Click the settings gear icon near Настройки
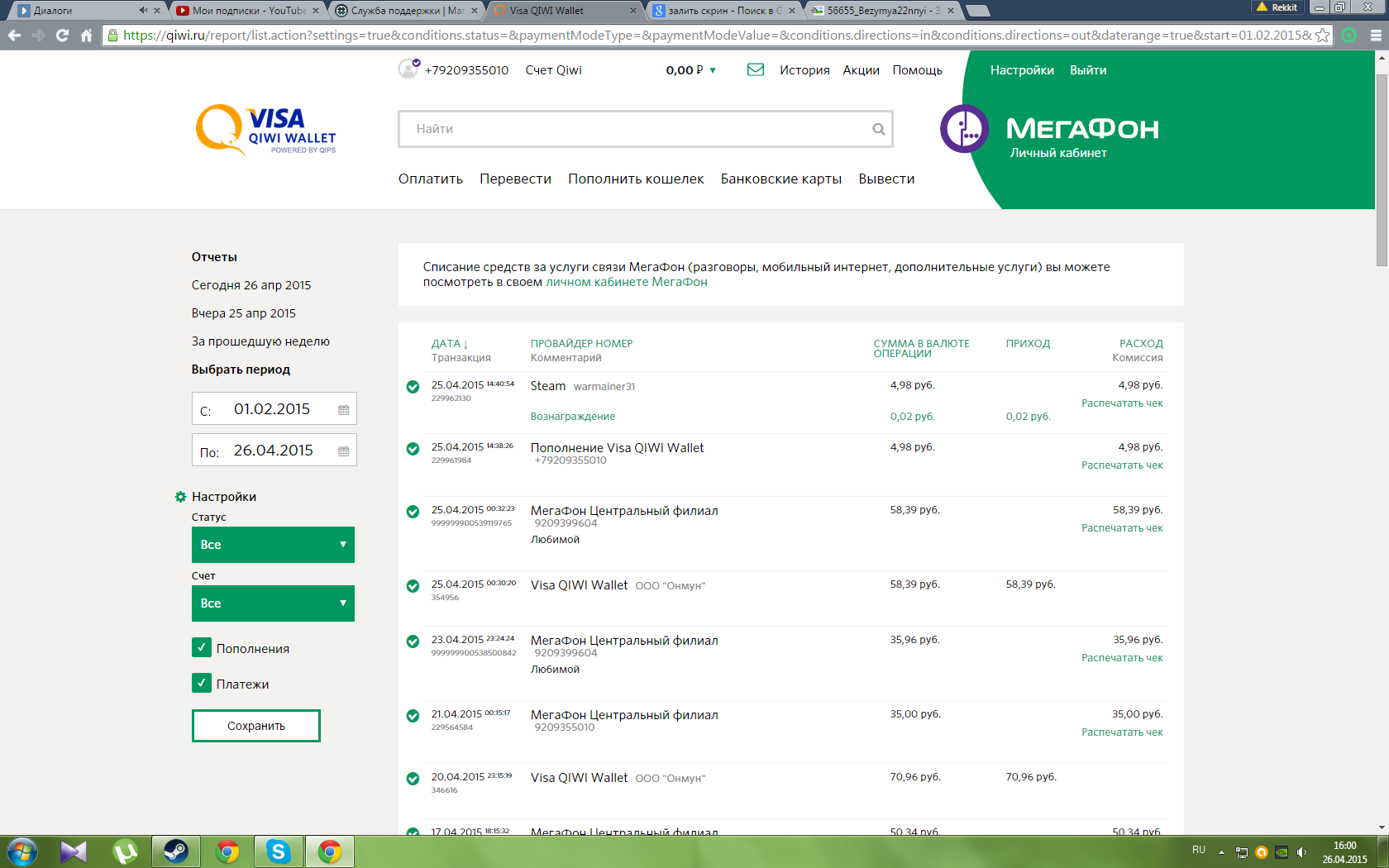Image resolution: width=1389 pixels, height=868 pixels. [x=180, y=497]
